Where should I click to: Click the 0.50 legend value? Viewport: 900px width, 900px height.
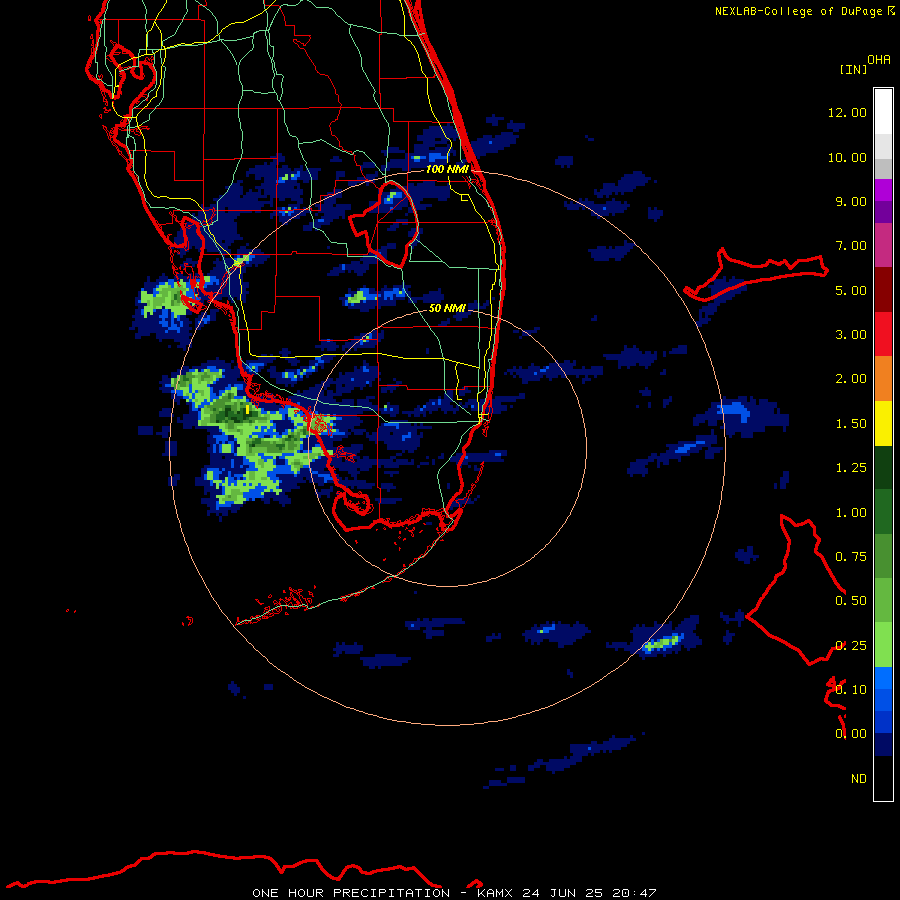[851, 601]
